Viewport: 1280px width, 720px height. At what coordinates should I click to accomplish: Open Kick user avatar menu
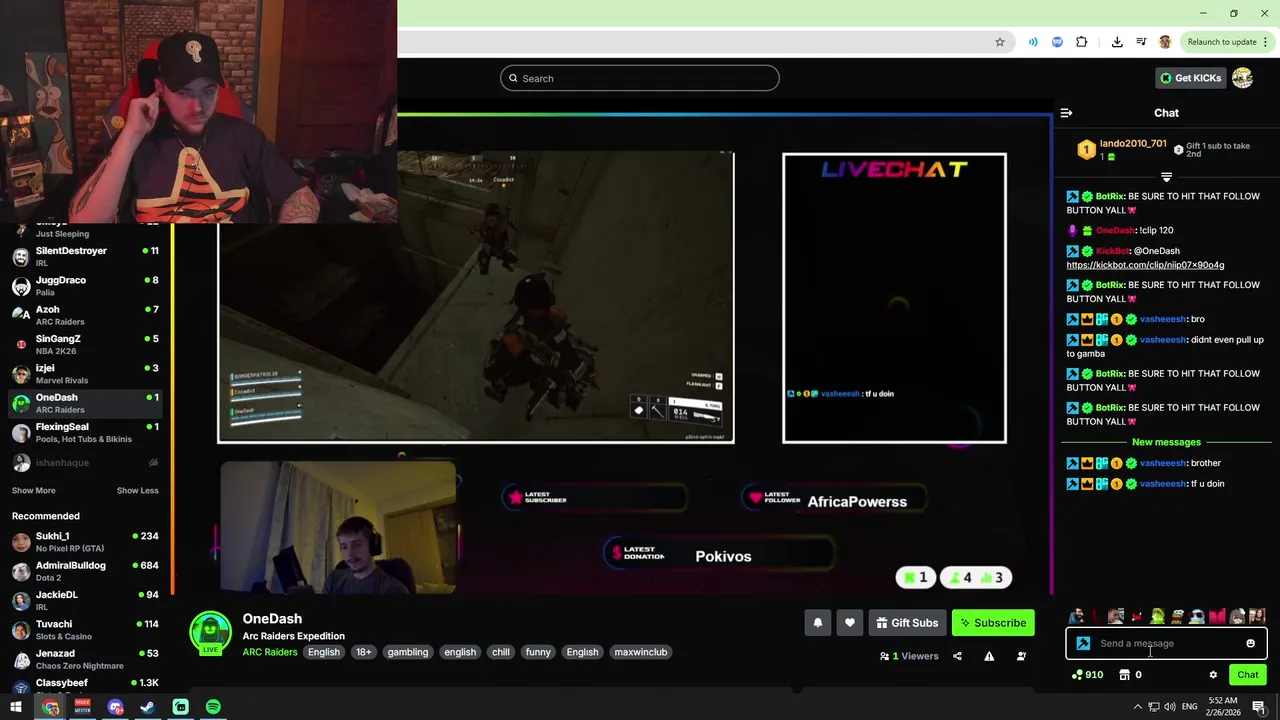[x=1242, y=78]
